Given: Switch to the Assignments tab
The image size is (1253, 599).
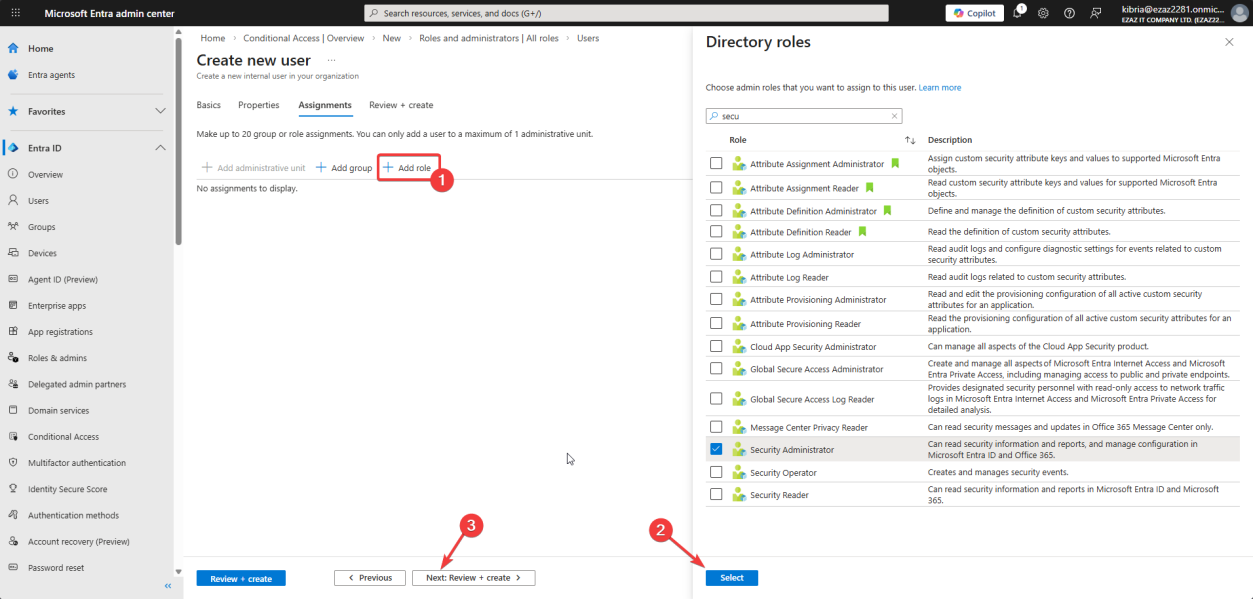Looking at the screenshot, I should (x=325, y=105).
